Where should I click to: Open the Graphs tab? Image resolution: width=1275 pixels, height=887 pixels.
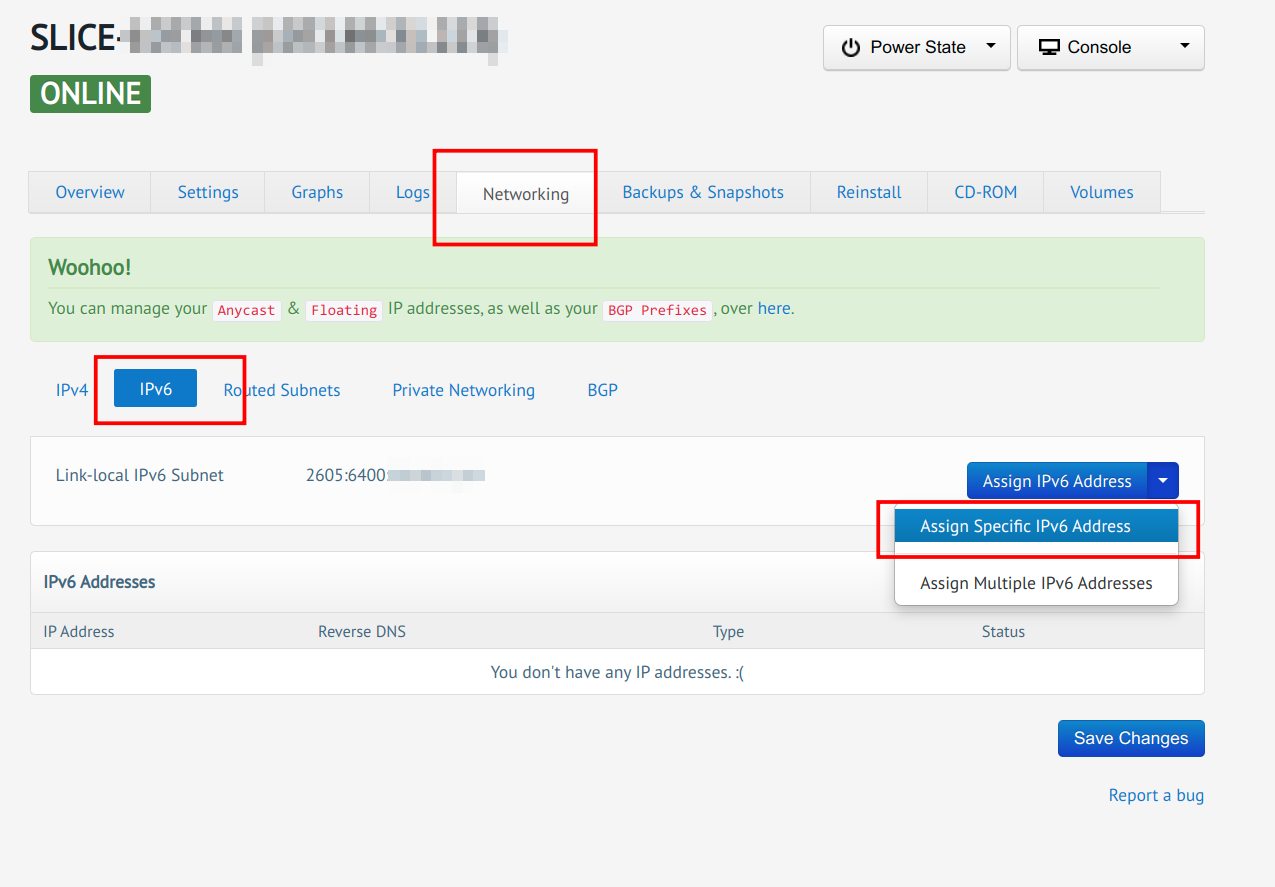pos(317,192)
